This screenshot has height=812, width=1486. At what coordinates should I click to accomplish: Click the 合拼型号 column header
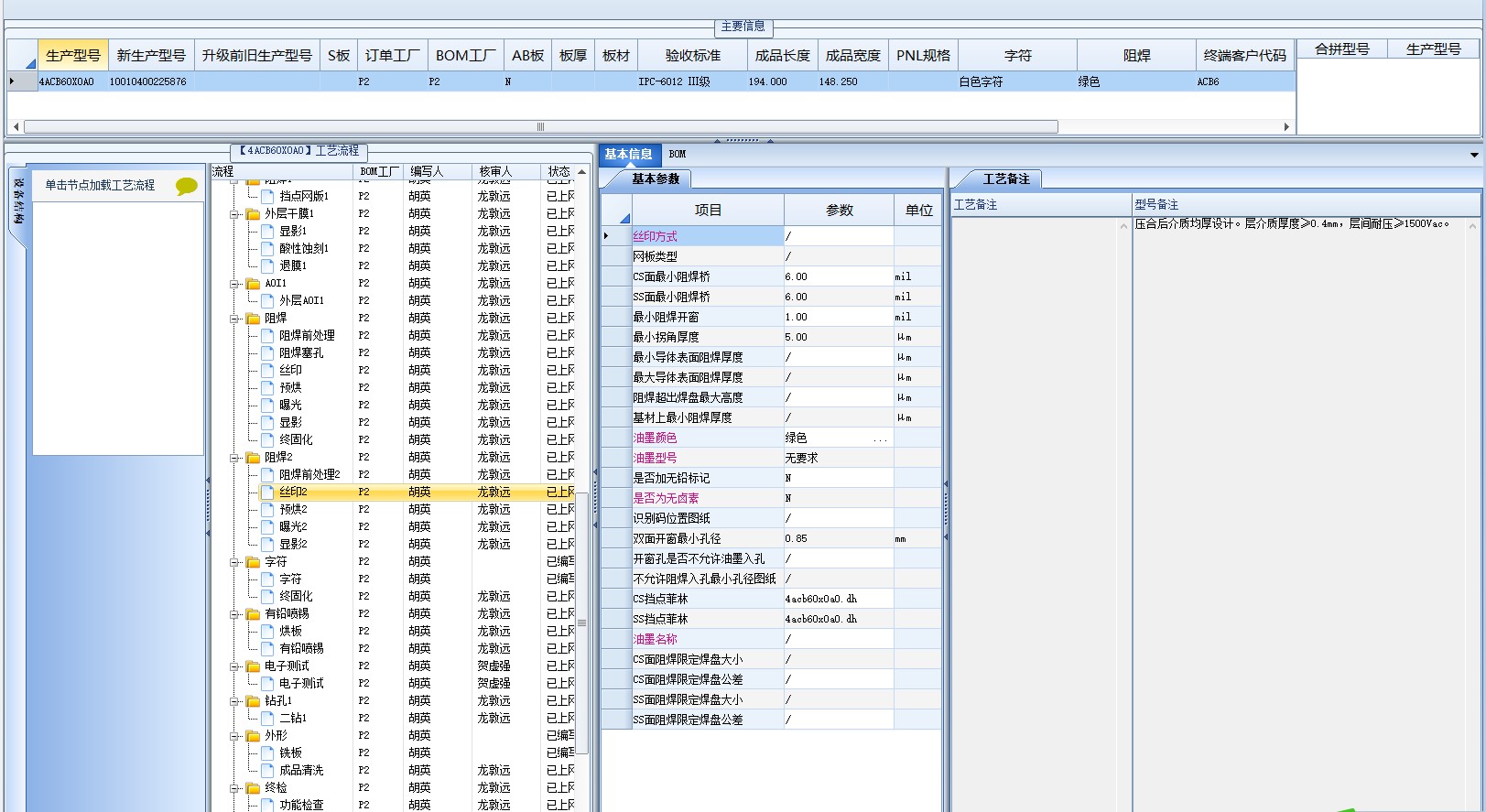click(x=1342, y=49)
